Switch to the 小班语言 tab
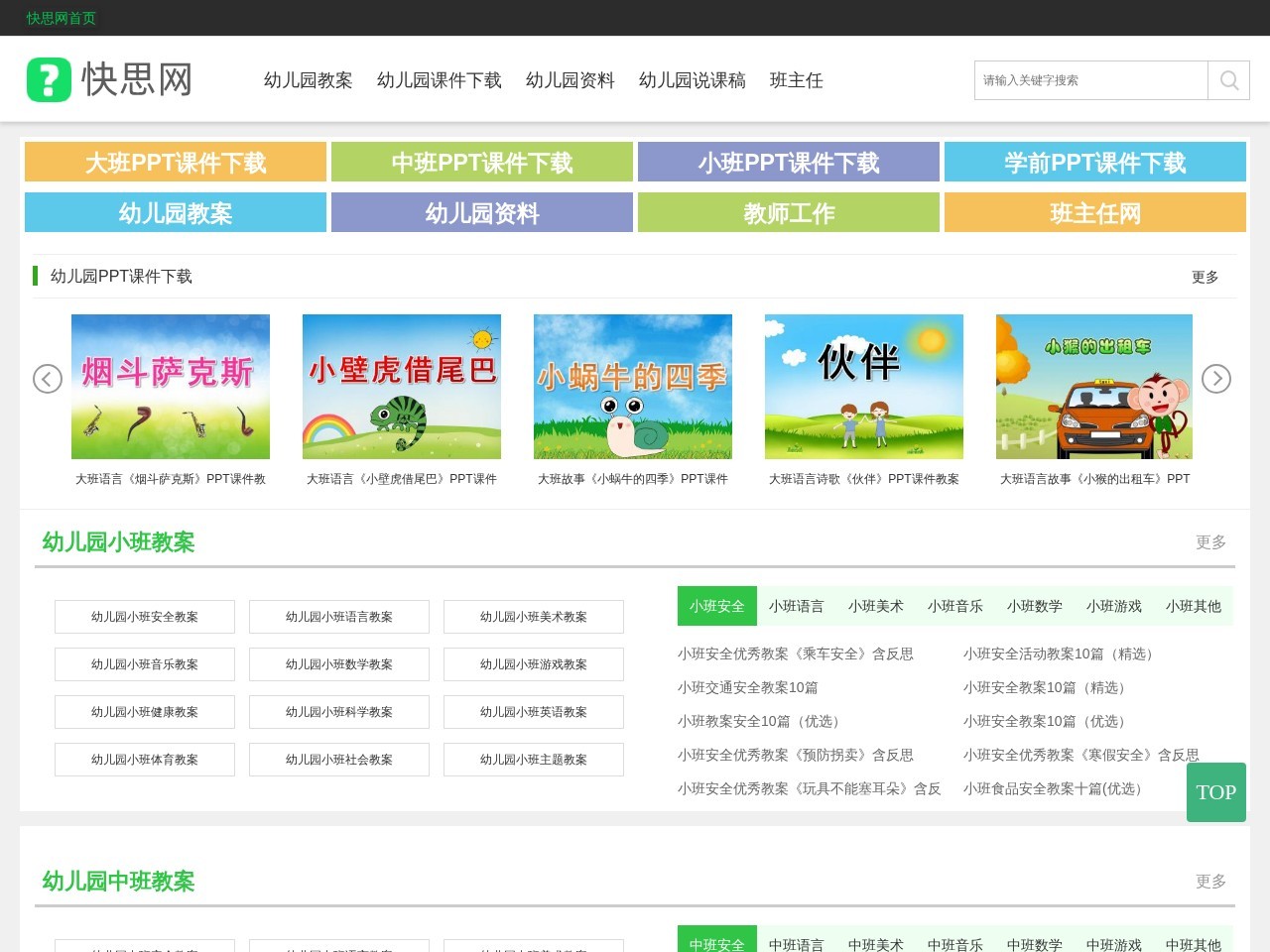Screen dimensions: 1270x952 [x=797, y=606]
